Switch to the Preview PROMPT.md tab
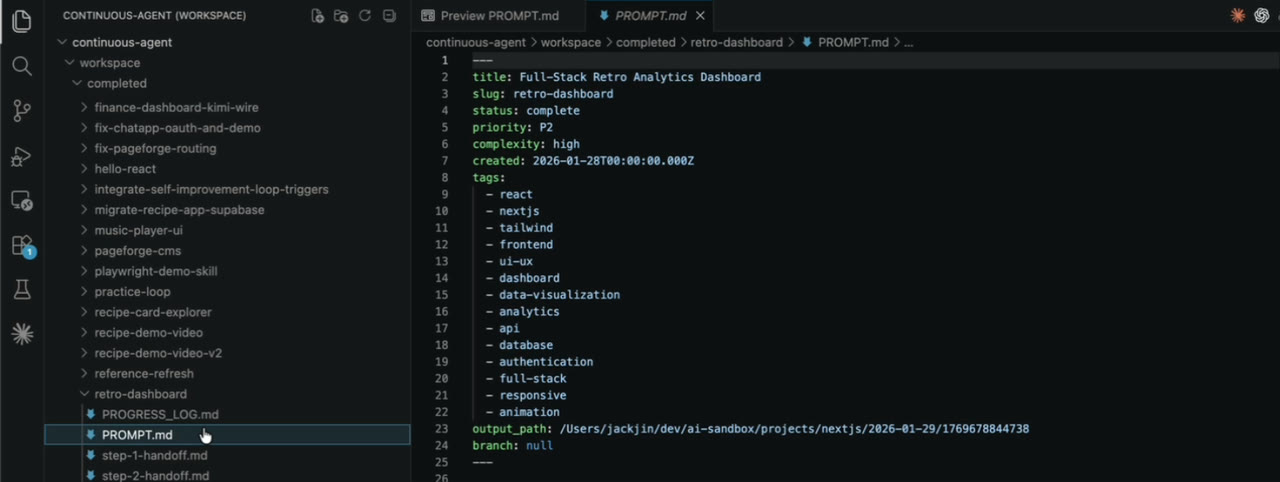 (x=490, y=16)
